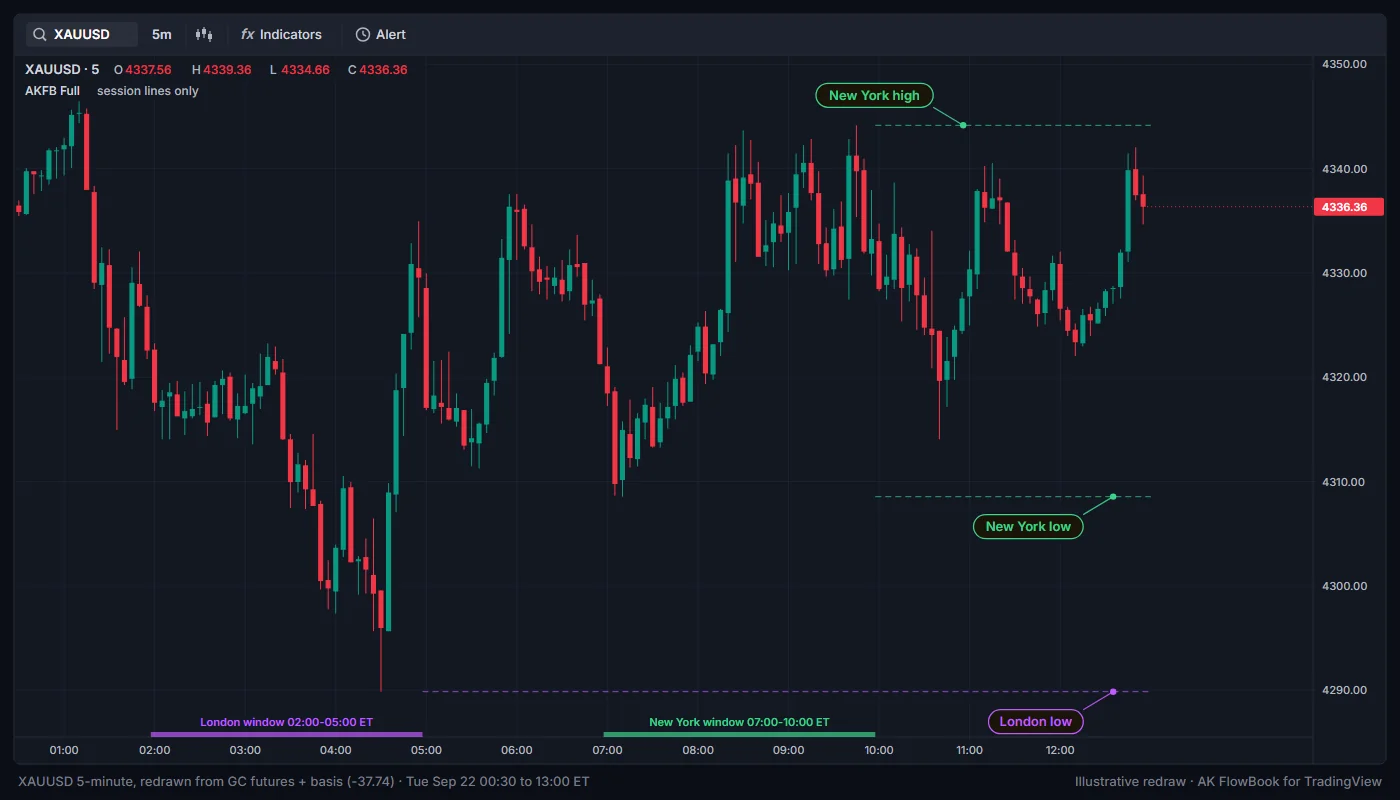Click the 4340.00 price axis label
This screenshot has width=1400, height=800.
pyautogui.click(x=1344, y=169)
